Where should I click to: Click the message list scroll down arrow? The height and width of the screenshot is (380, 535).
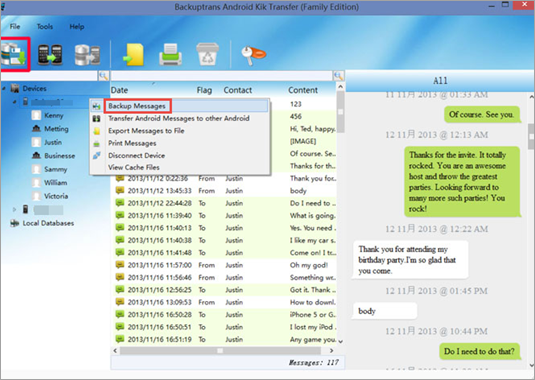pos(341,341)
